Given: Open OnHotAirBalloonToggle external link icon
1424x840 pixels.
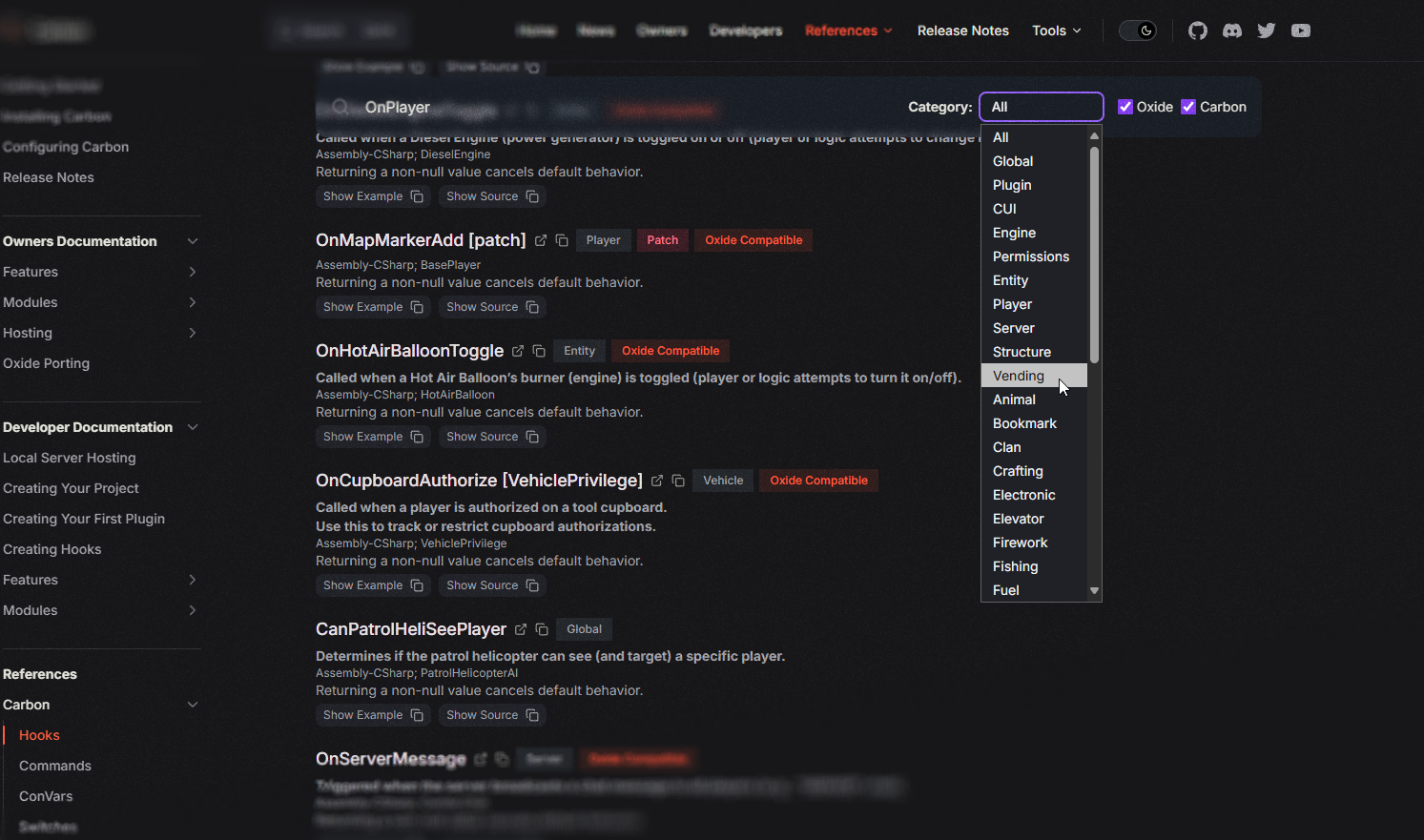Looking at the screenshot, I should click(518, 351).
